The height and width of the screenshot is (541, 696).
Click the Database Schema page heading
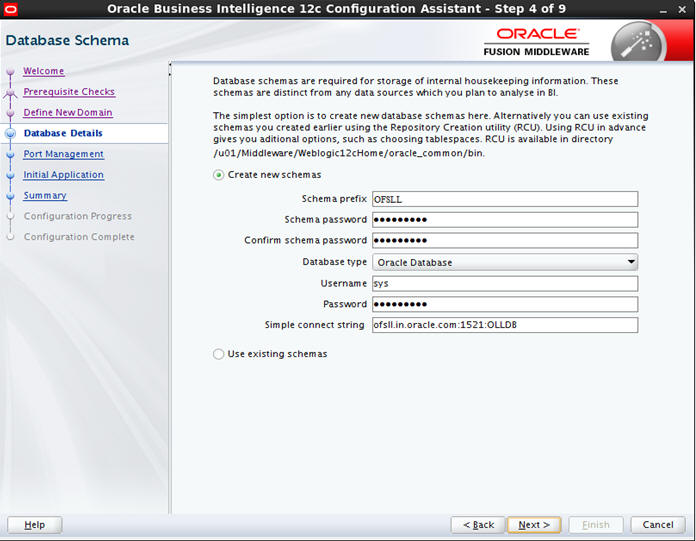(x=67, y=40)
